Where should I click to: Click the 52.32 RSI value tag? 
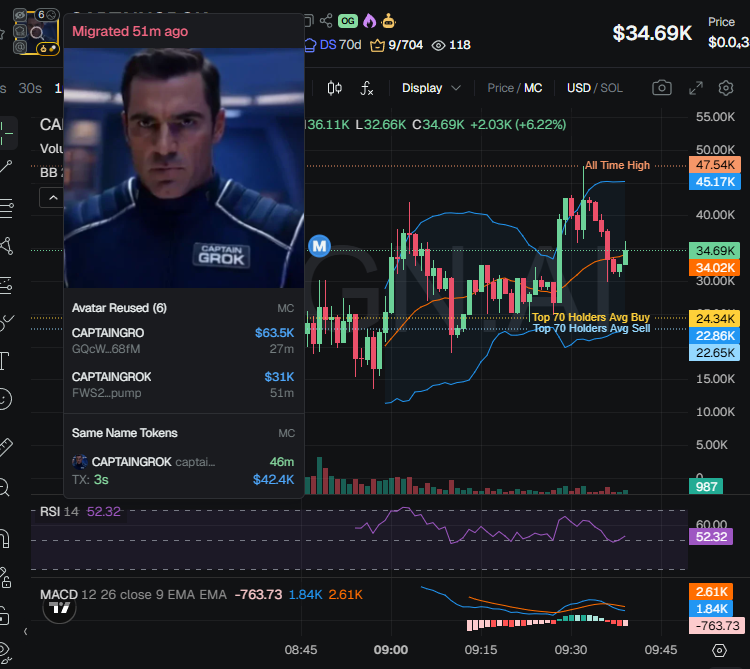point(711,537)
